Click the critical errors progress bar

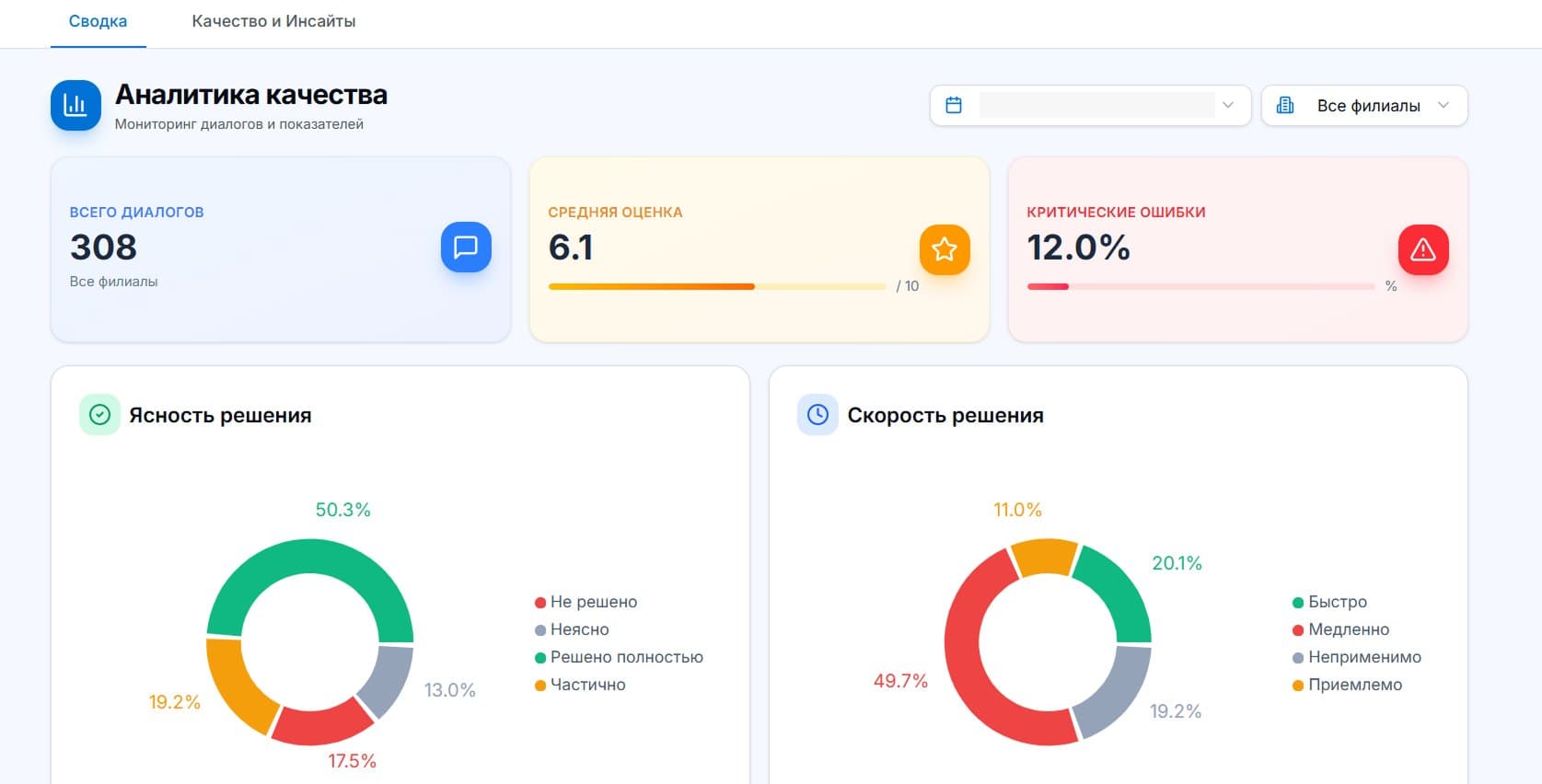point(1200,287)
